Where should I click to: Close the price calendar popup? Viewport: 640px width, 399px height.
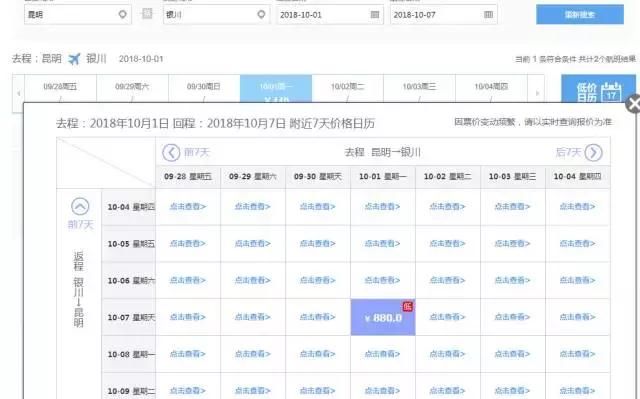[633, 104]
